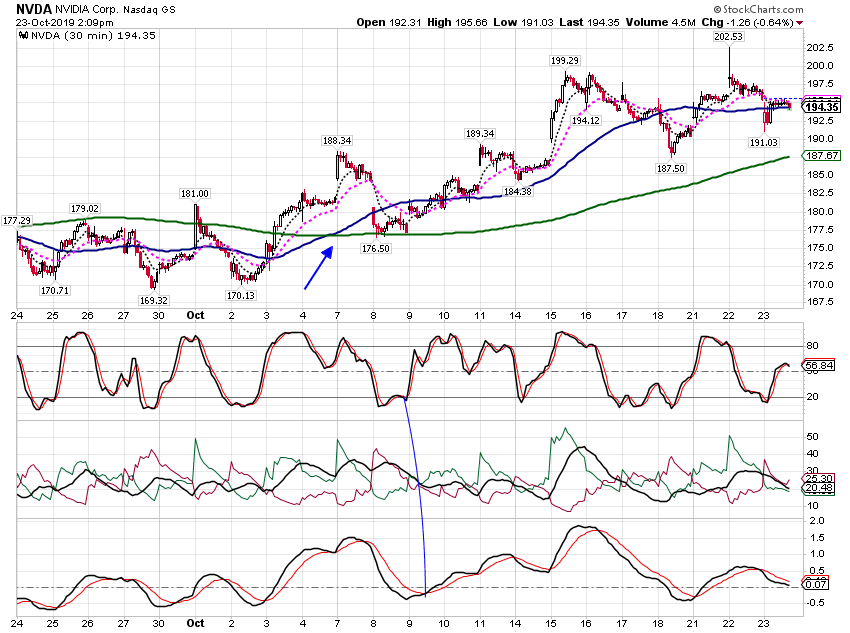
Task: Click the 170.71 low label
Action: 55,290
